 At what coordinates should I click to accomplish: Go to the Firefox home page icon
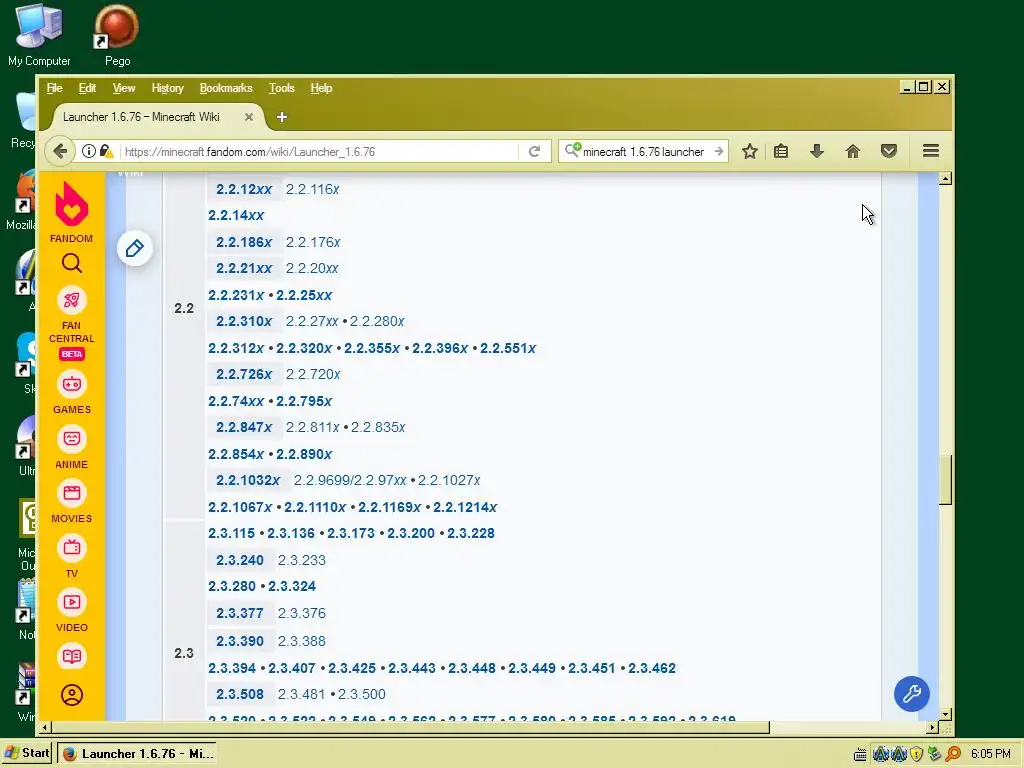pyautogui.click(x=853, y=152)
